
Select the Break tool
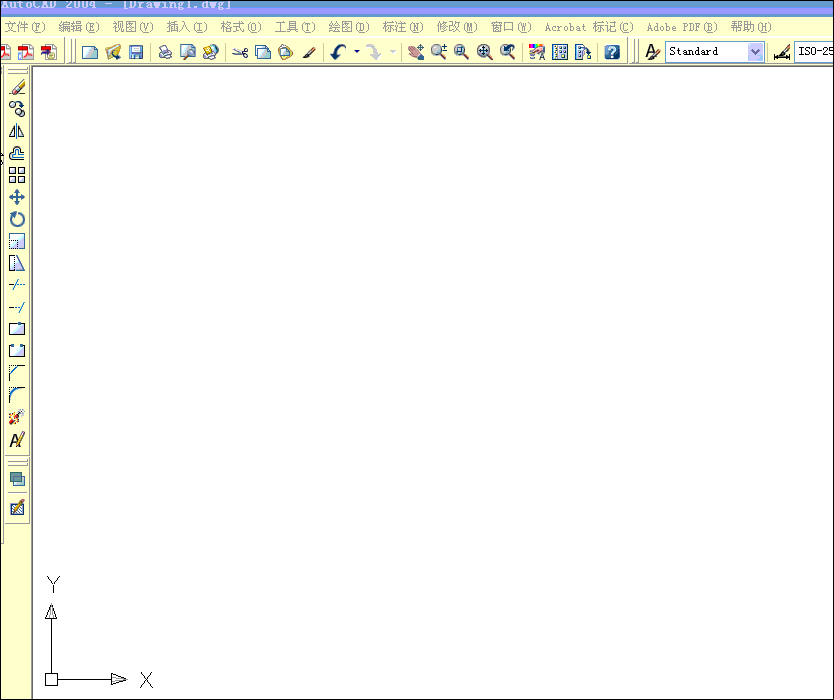[x=17, y=351]
